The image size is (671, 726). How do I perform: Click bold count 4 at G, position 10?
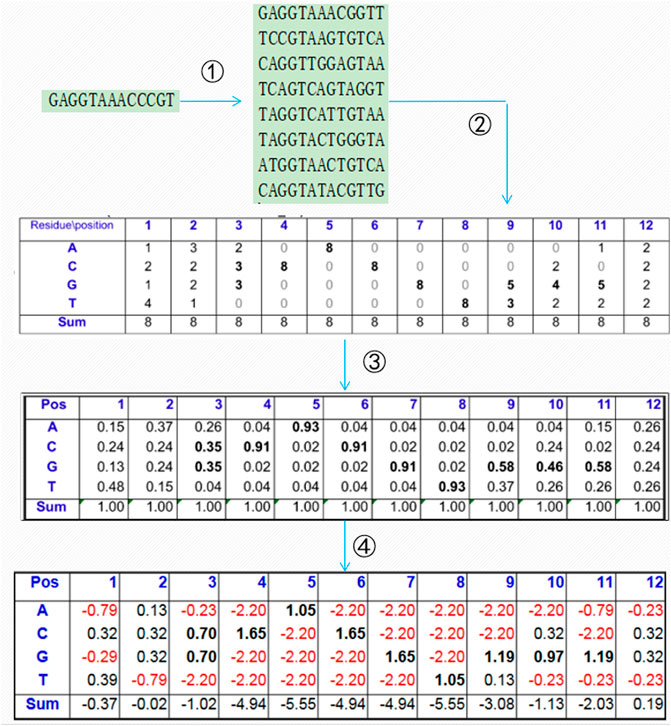point(555,285)
